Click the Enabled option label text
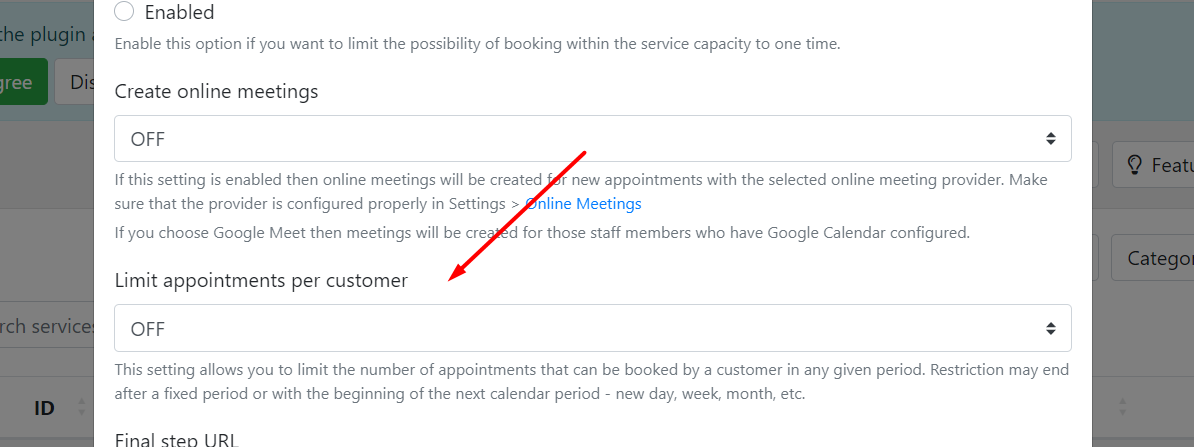Screen dimensions: 1194x447 pos(179,12)
